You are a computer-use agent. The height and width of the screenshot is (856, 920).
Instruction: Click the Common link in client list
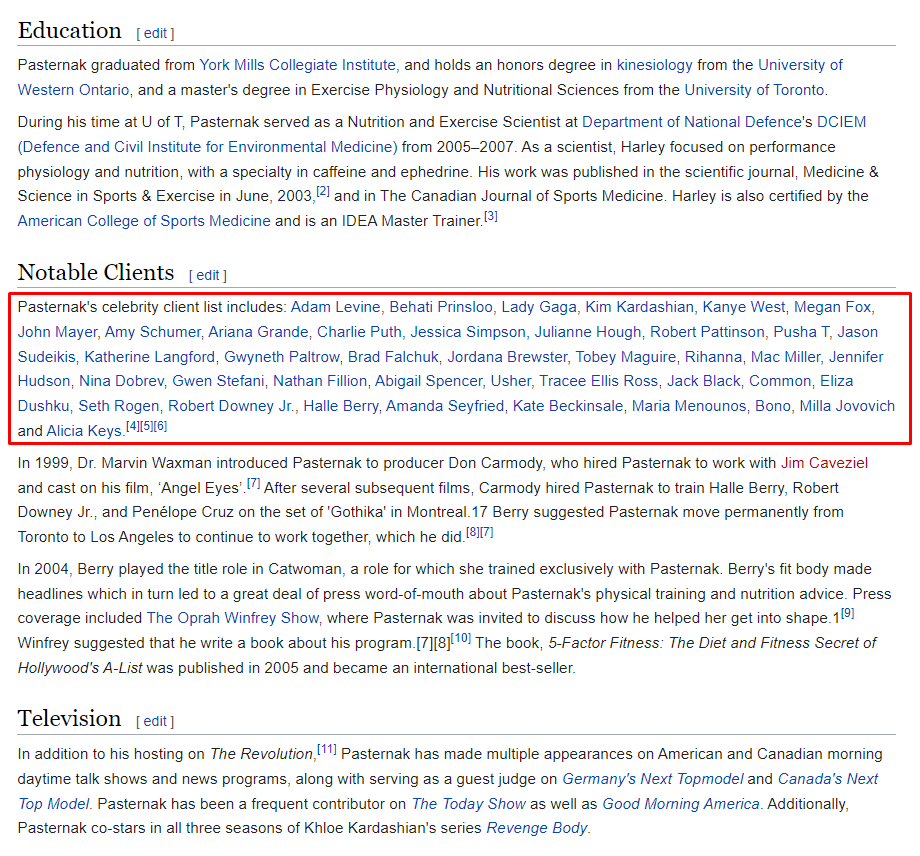tap(780, 381)
